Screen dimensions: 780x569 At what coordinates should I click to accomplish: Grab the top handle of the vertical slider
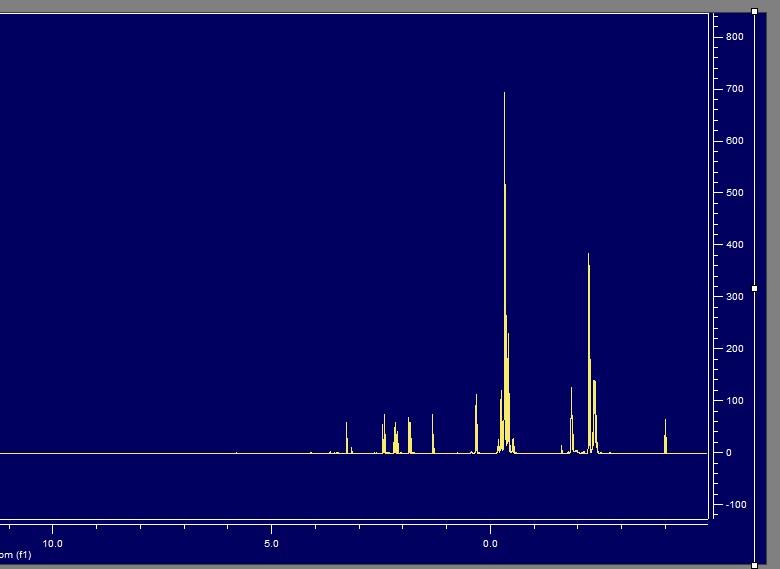[755, 11]
